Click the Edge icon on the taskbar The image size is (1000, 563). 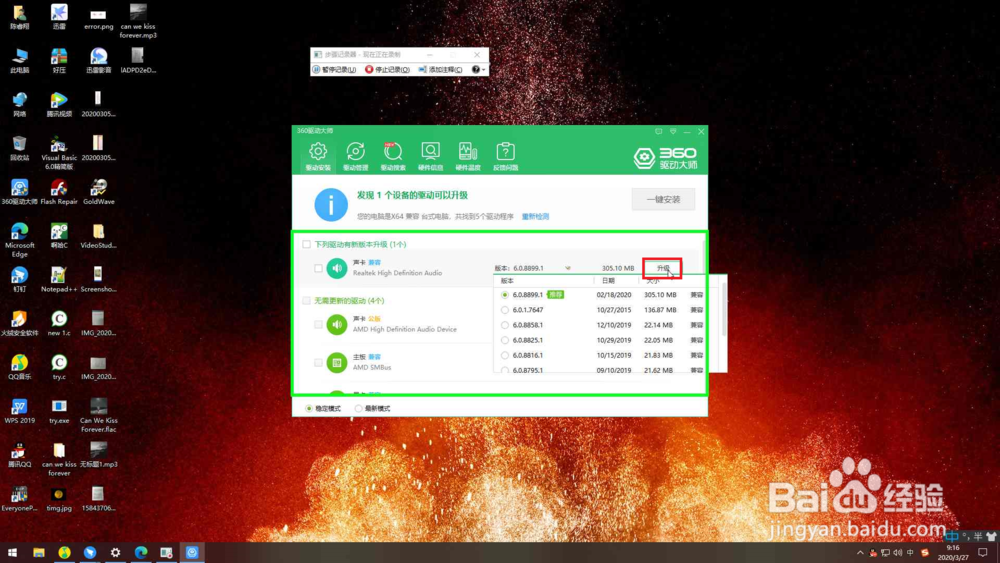141,552
